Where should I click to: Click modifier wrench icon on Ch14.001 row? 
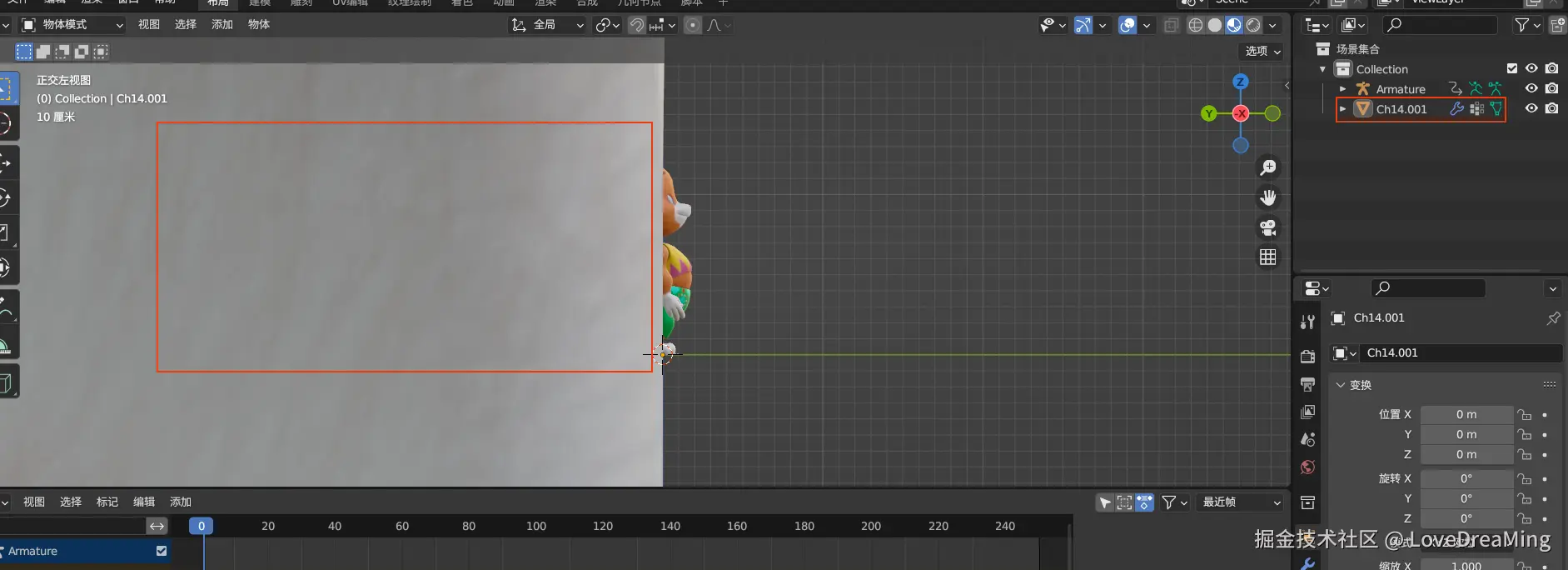[1456, 109]
